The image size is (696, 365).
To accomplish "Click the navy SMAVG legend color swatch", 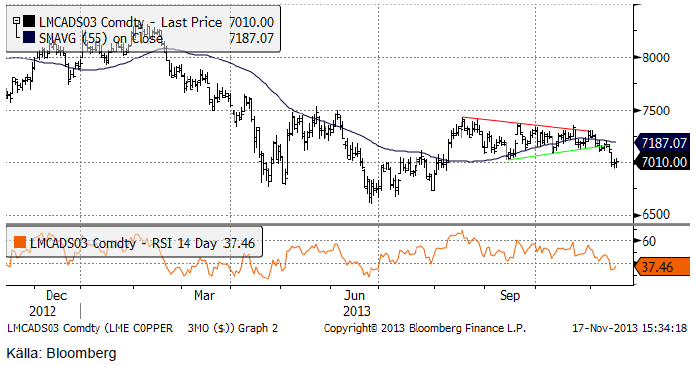I will coord(29,38).
